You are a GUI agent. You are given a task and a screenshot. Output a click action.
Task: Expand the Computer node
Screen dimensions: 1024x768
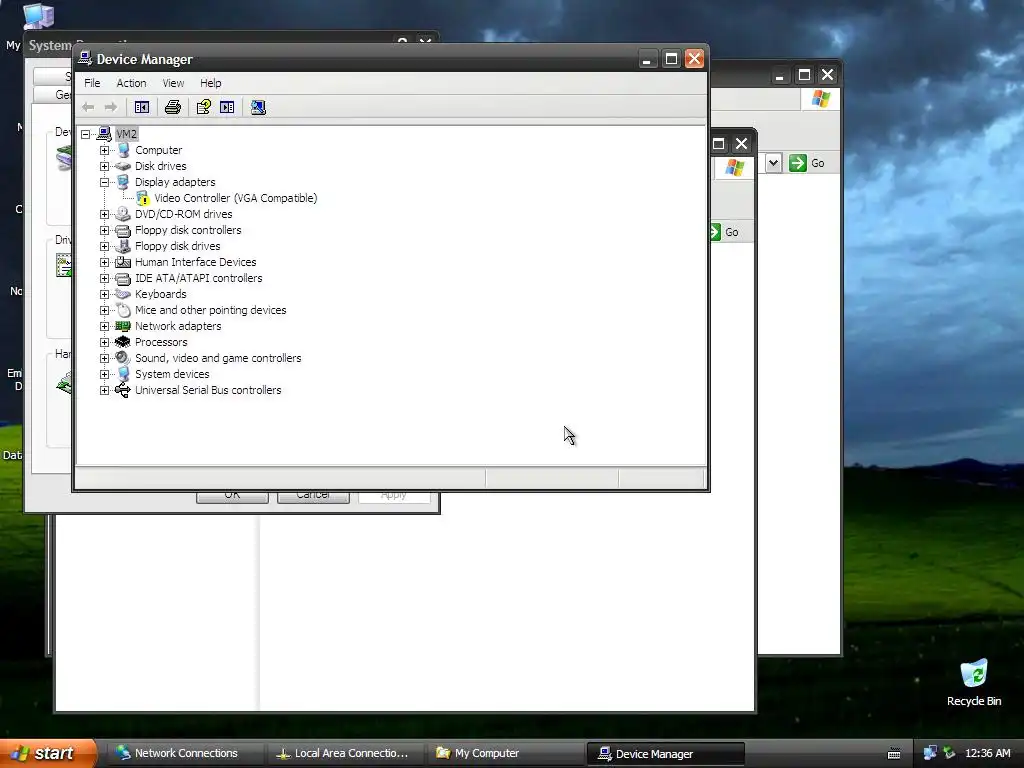[104, 150]
